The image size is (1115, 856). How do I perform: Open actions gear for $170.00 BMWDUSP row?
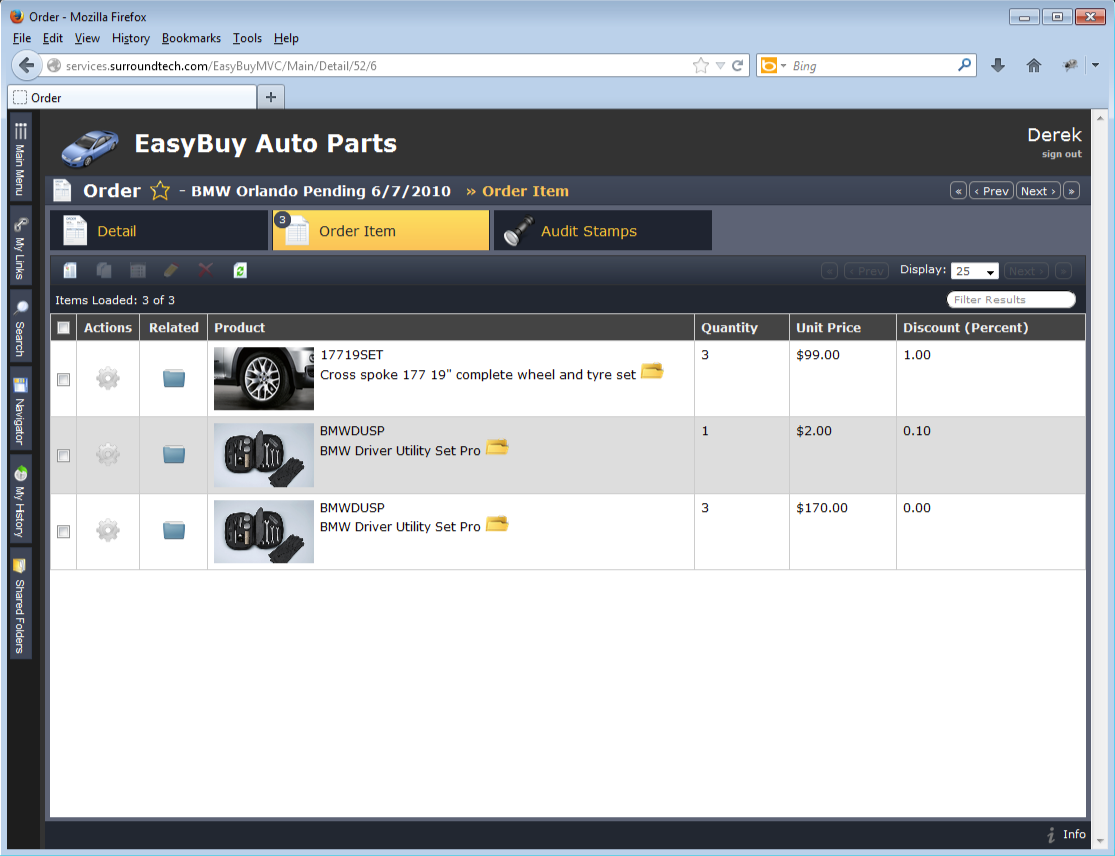[x=108, y=530]
